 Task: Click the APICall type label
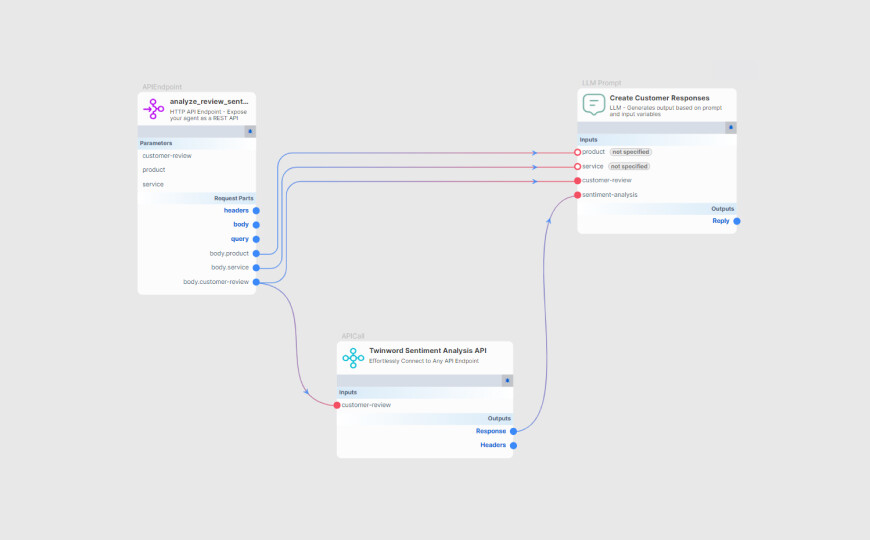[x=353, y=336]
